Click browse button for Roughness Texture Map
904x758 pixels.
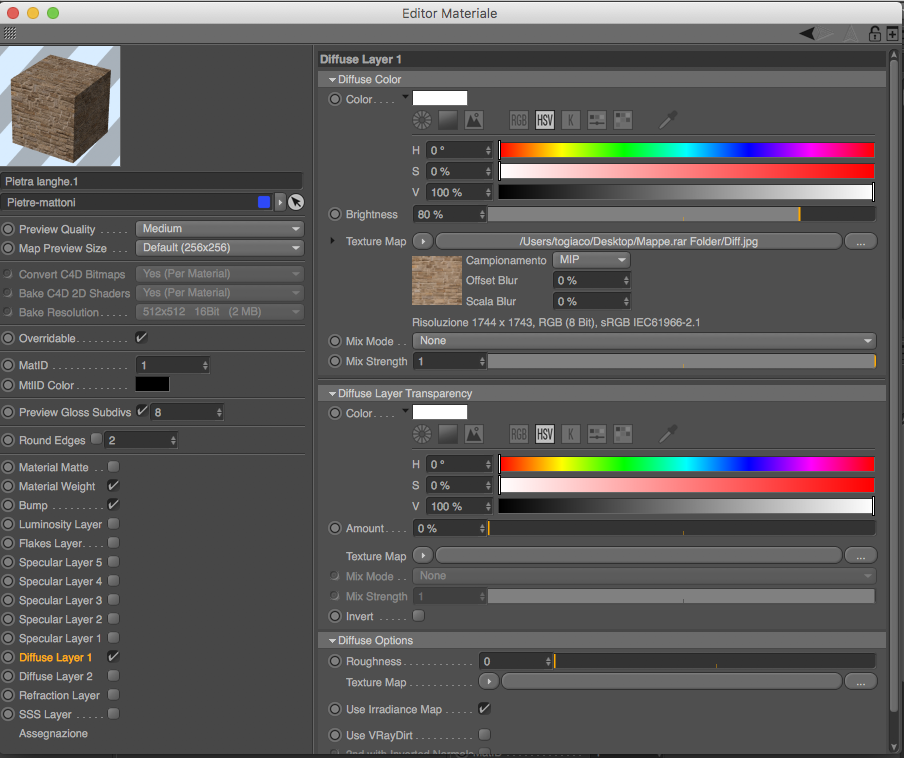tap(860, 681)
